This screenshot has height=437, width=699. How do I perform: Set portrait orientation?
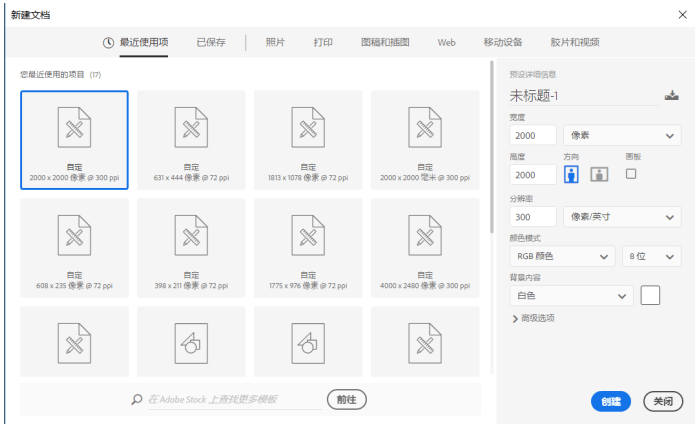coord(571,174)
